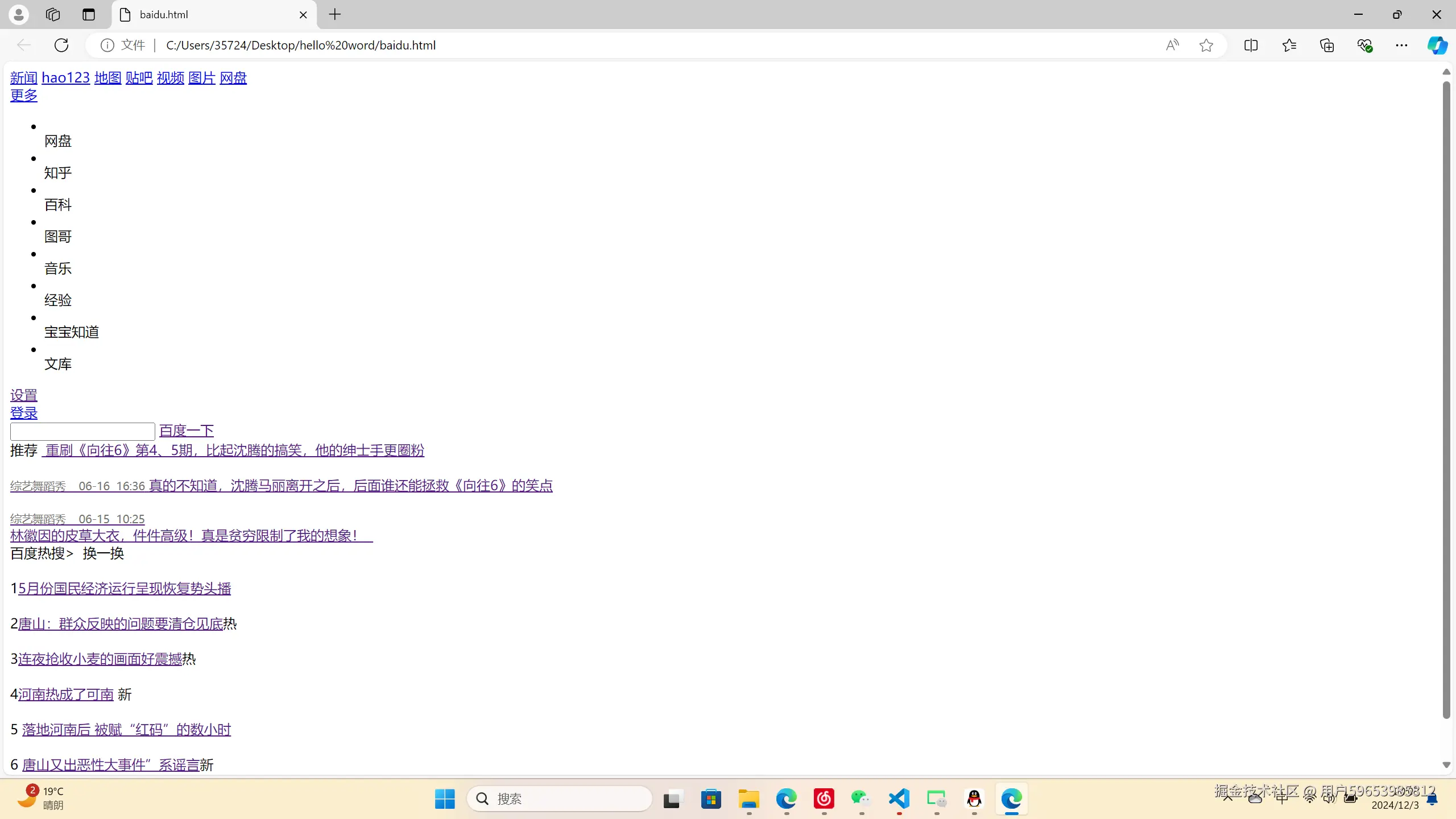
Task: Open read aloud icon in address bar
Action: (x=1172, y=45)
